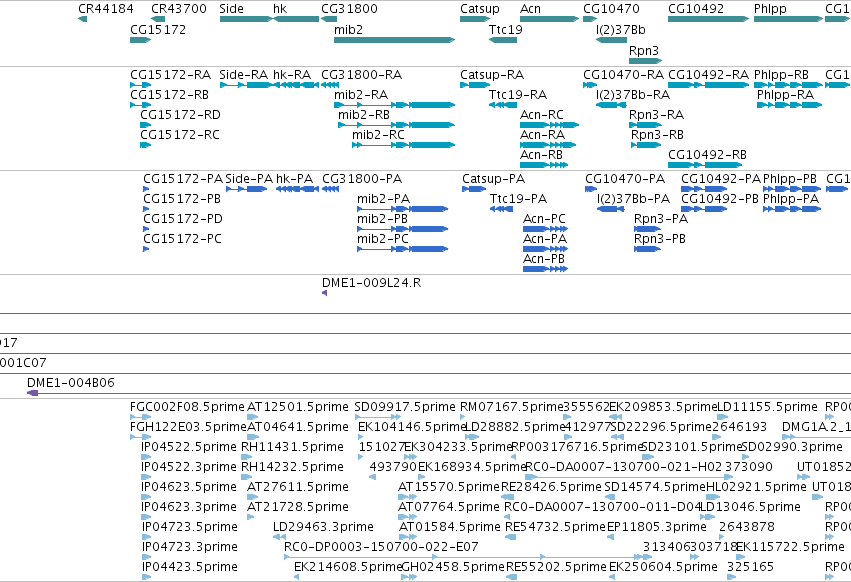851x582 pixels.
Task: Click the hk-RA transcript glyph
Action: (296, 85)
